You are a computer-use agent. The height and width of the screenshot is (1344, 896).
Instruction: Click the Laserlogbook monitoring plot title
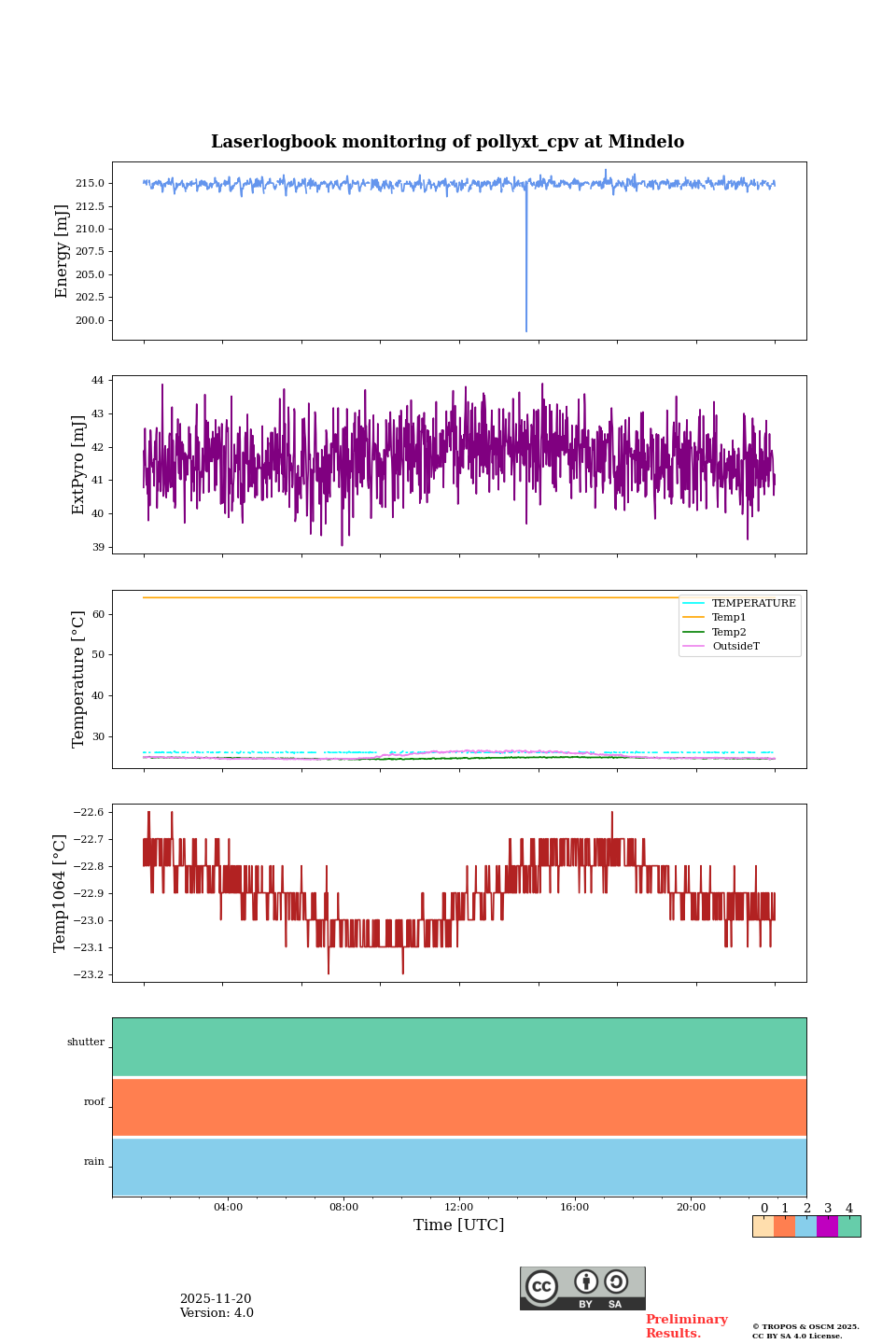pos(447,142)
